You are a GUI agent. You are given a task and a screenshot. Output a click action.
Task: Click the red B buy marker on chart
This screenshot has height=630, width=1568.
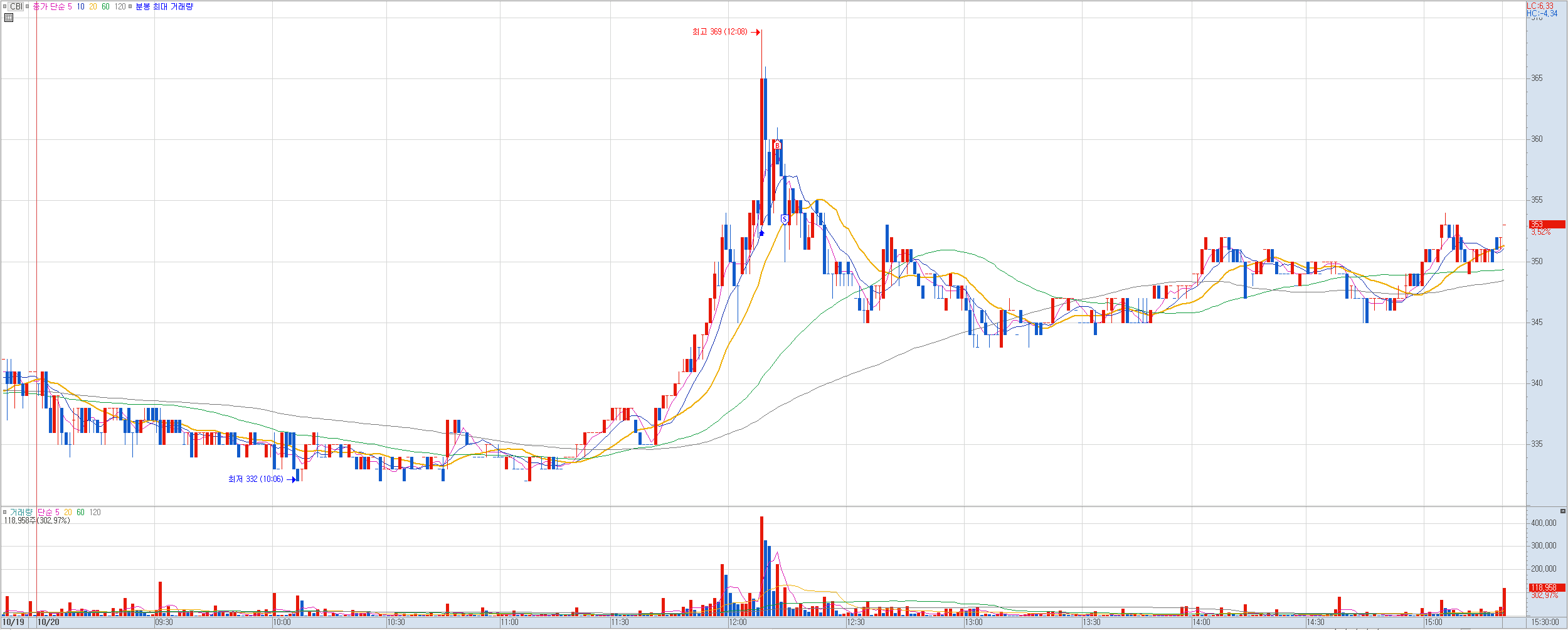click(777, 146)
